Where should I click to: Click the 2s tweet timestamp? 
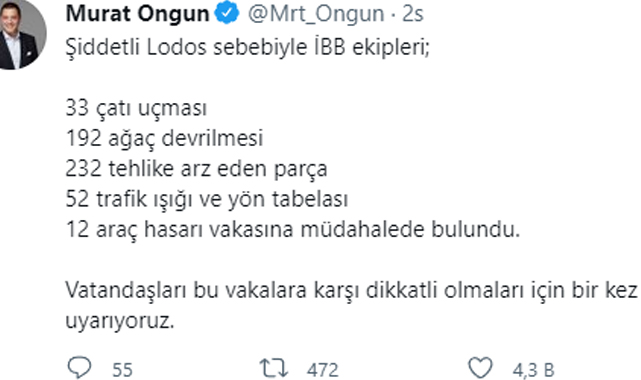click(x=412, y=14)
